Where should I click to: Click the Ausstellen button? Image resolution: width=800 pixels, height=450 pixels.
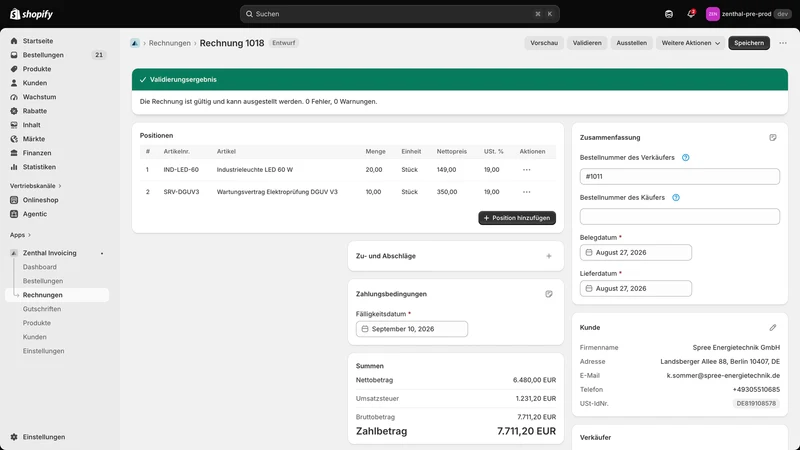point(631,43)
